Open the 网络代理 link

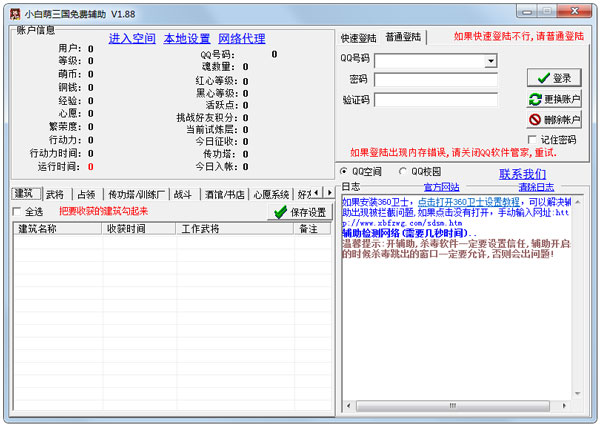point(242,39)
